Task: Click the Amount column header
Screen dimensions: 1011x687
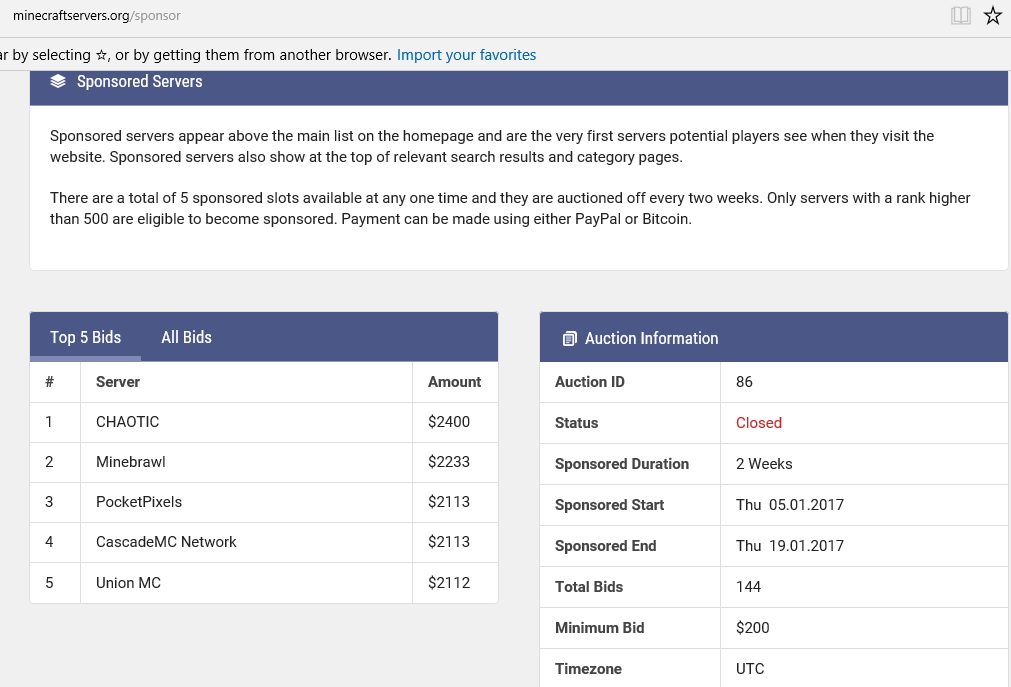Action: click(454, 382)
